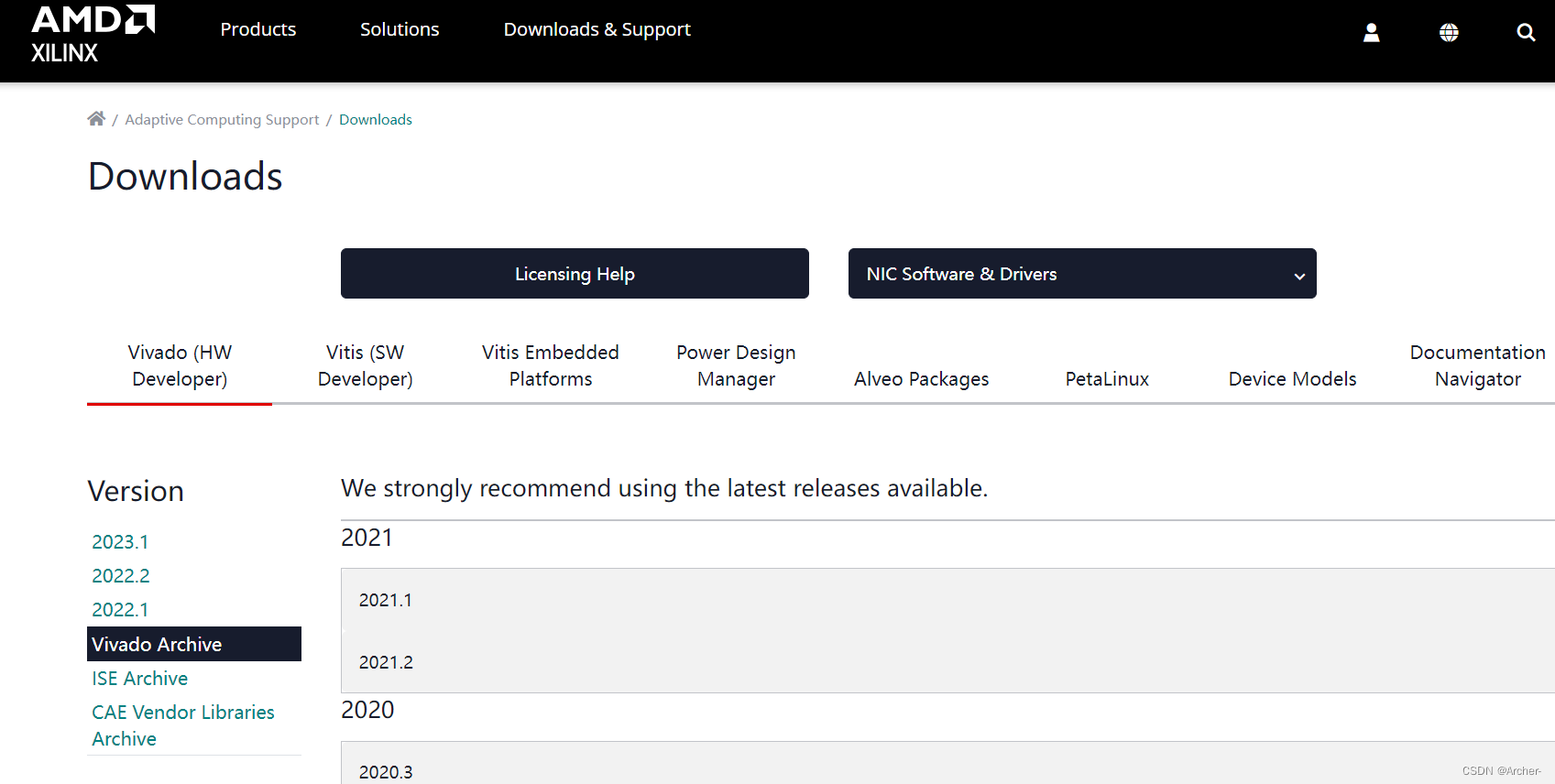1555x784 pixels.
Task: Open the user account icon
Action: coord(1371,33)
